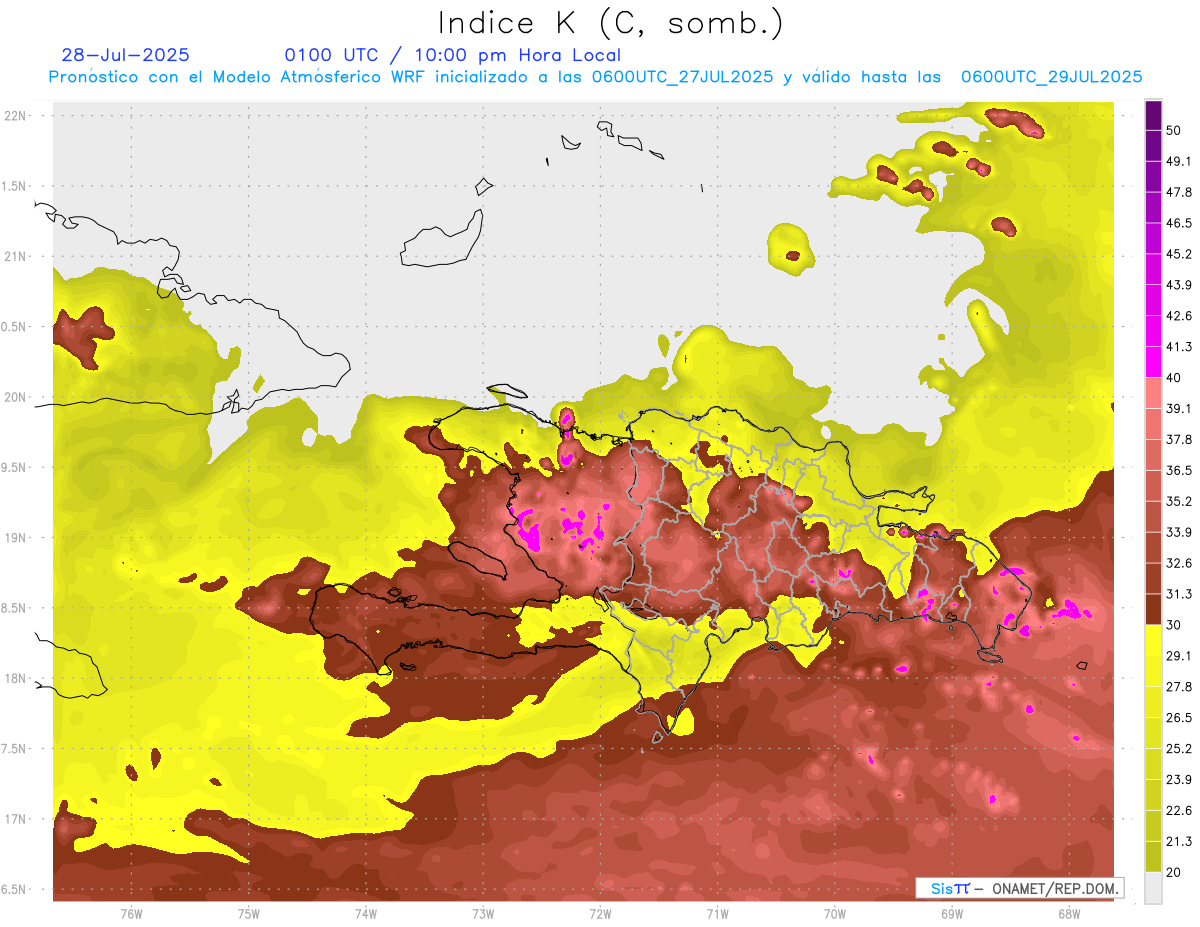Image resolution: width=1200 pixels, height=927 pixels.
Task: Click the '20N' latitude axis label
Action: pos(17,398)
